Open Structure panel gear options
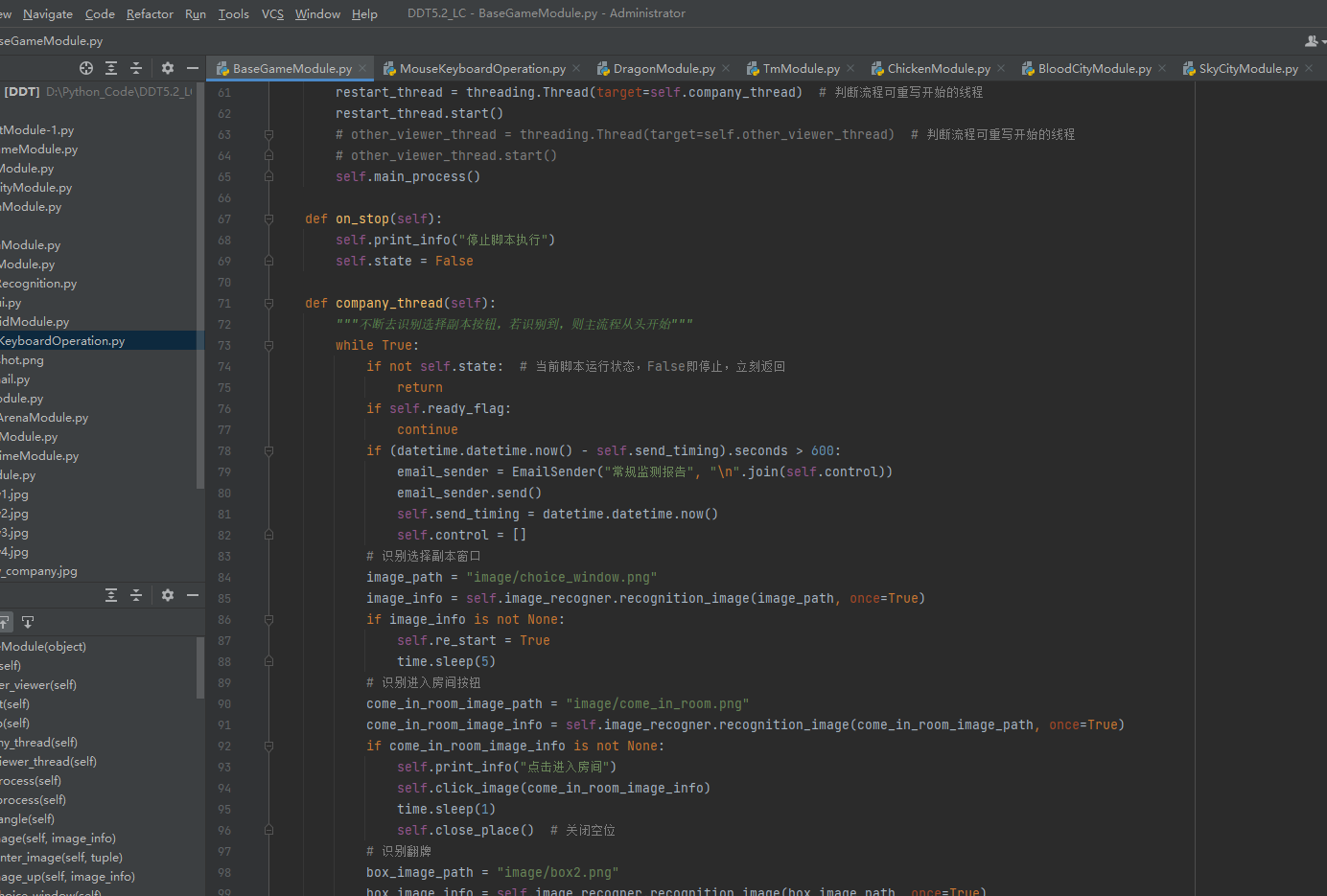 point(168,595)
